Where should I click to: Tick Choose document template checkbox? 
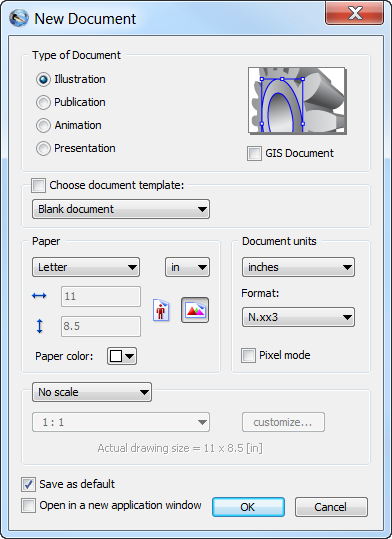38,185
